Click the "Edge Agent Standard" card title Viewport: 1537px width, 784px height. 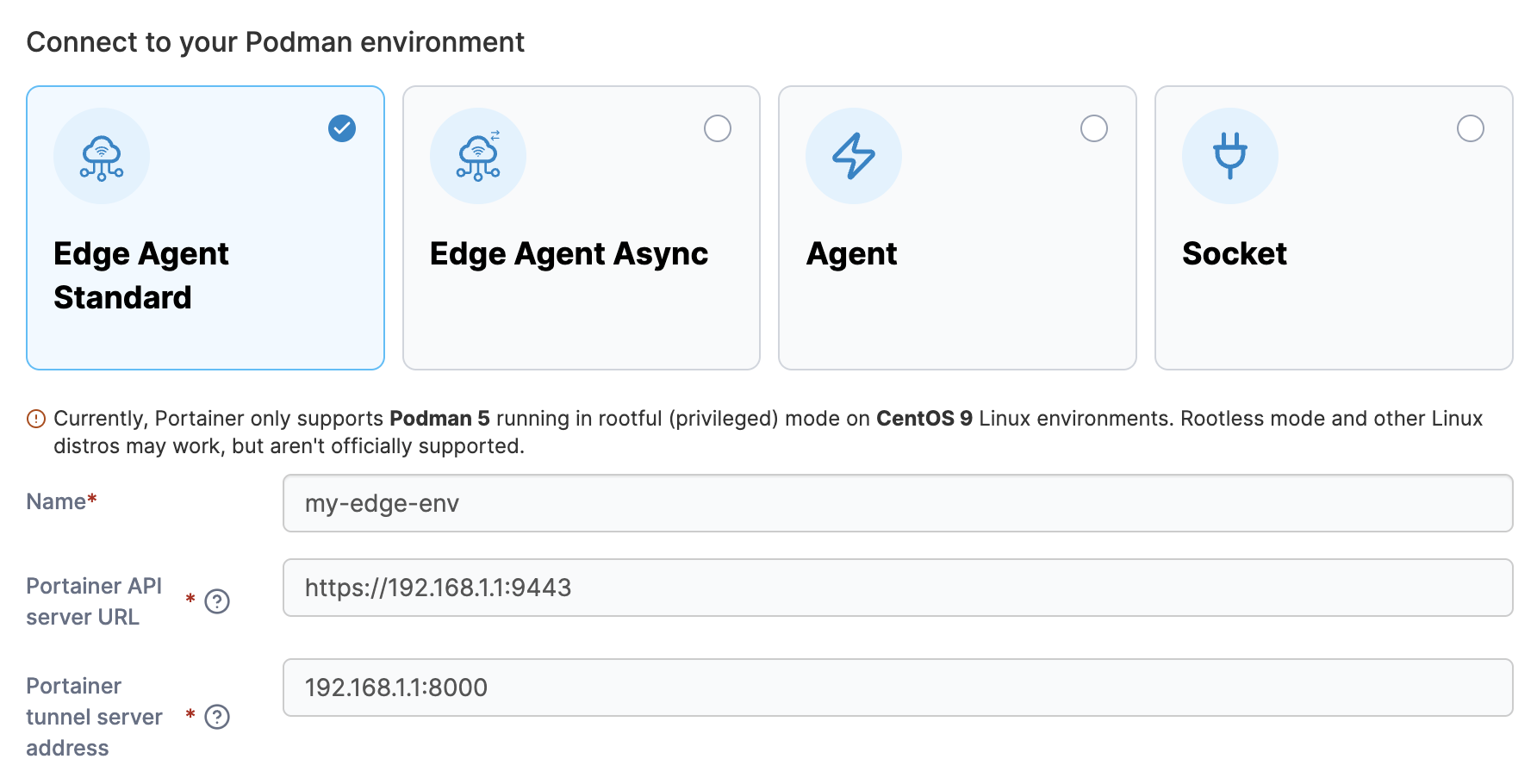pyautogui.click(x=140, y=276)
